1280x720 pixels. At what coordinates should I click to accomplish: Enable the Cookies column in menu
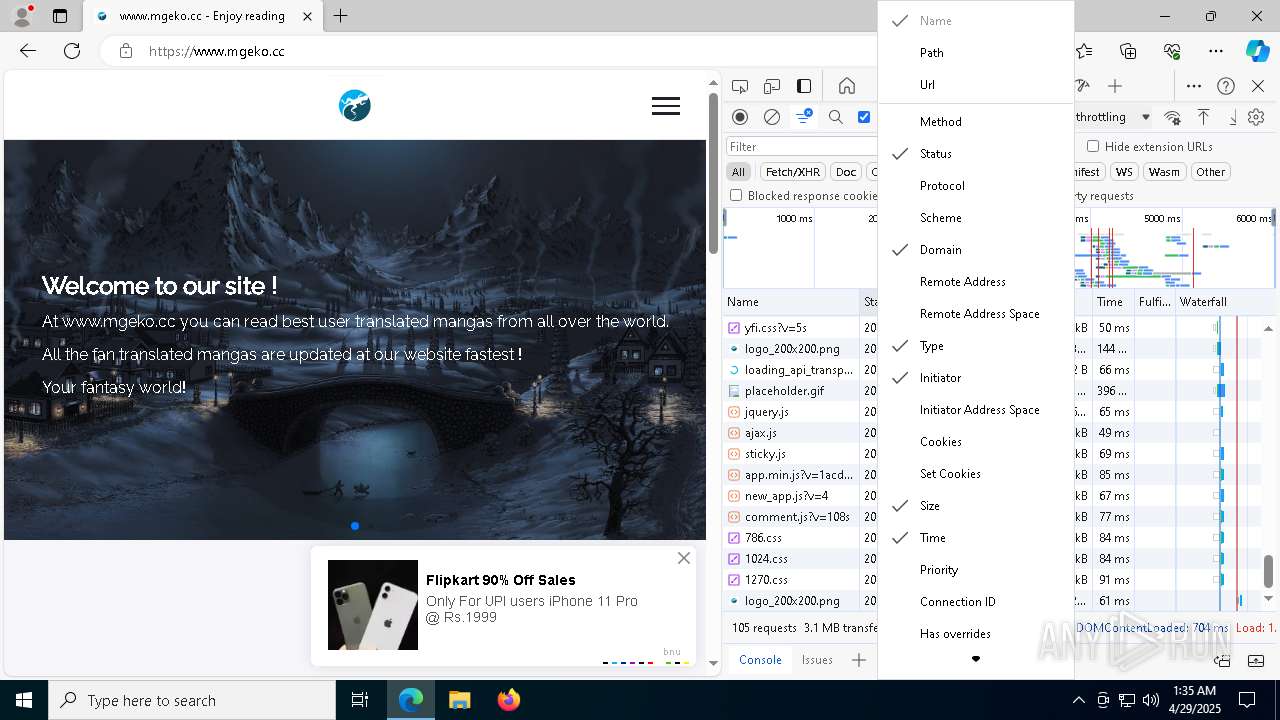pos(976,442)
